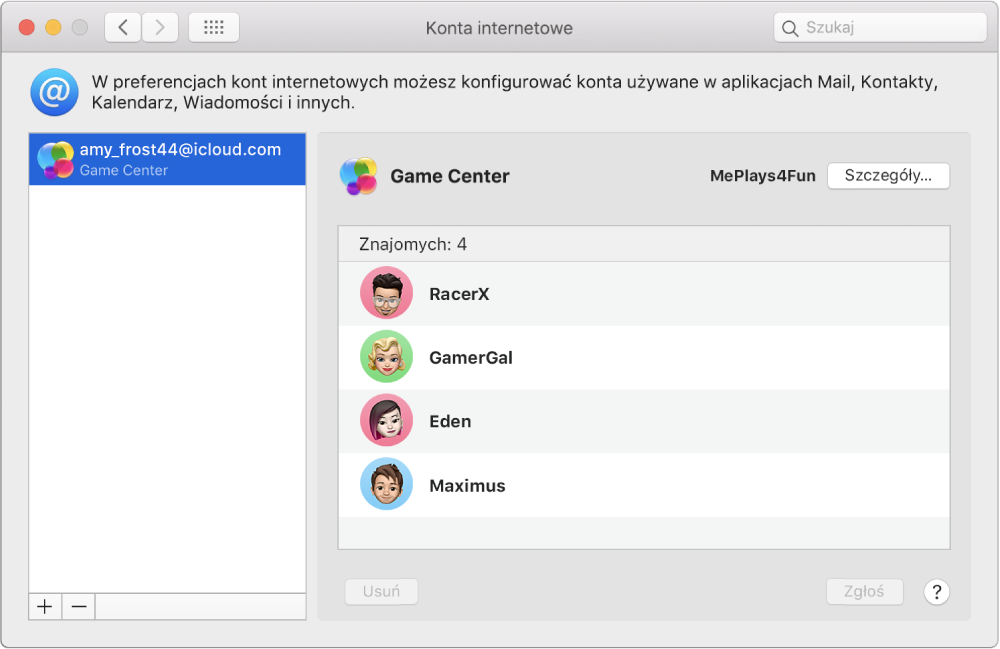Select friend Eden in the list

pos(644,421)
